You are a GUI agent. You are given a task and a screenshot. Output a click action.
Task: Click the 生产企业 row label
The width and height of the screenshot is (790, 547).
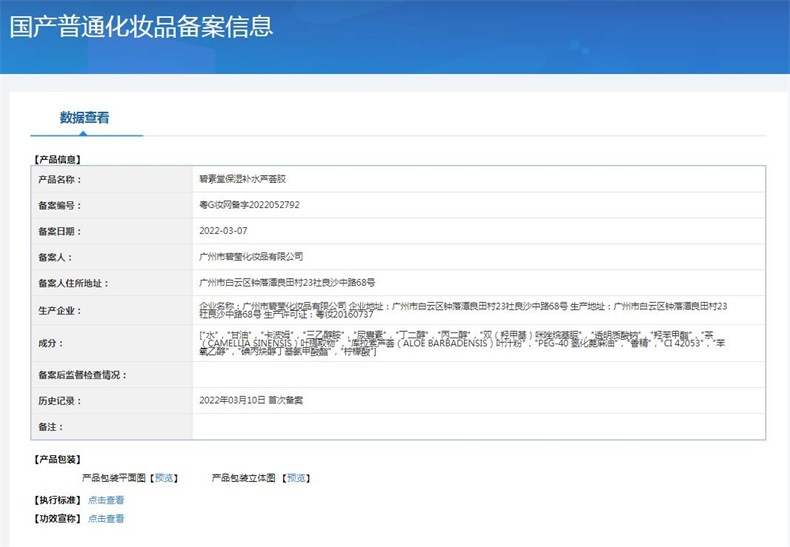pos(59,311)
